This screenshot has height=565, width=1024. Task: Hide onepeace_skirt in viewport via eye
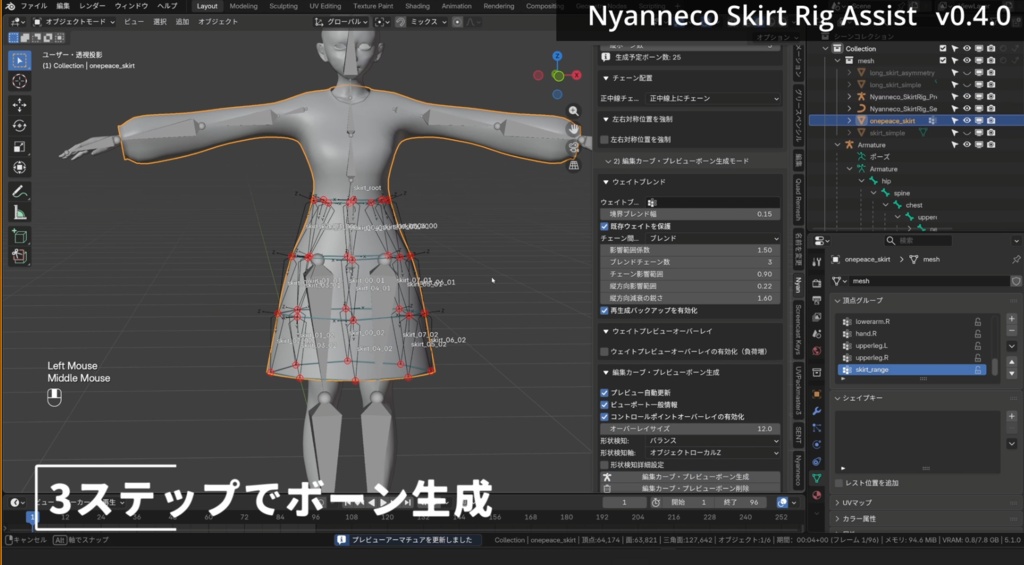[967, 121]
